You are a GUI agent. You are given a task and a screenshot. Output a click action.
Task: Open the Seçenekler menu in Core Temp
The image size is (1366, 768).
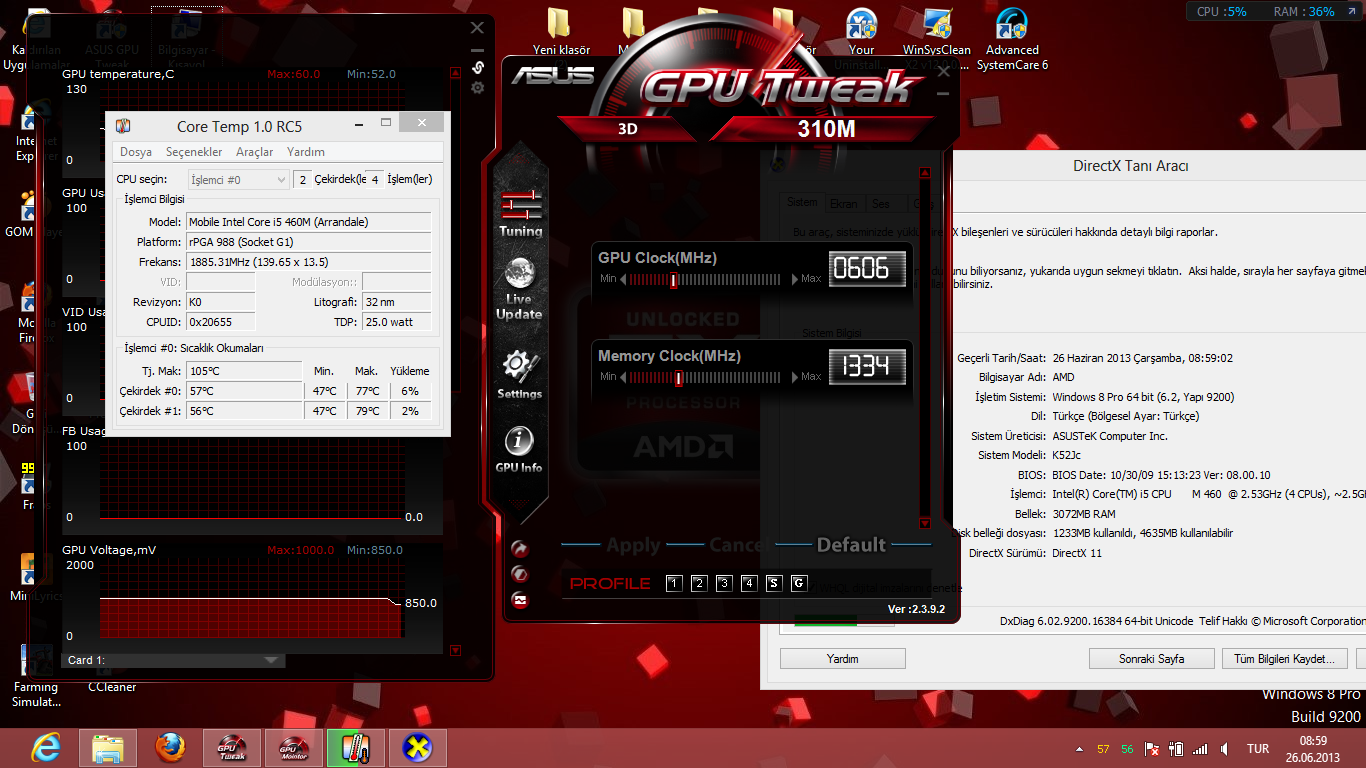click(x=194, y=152)
